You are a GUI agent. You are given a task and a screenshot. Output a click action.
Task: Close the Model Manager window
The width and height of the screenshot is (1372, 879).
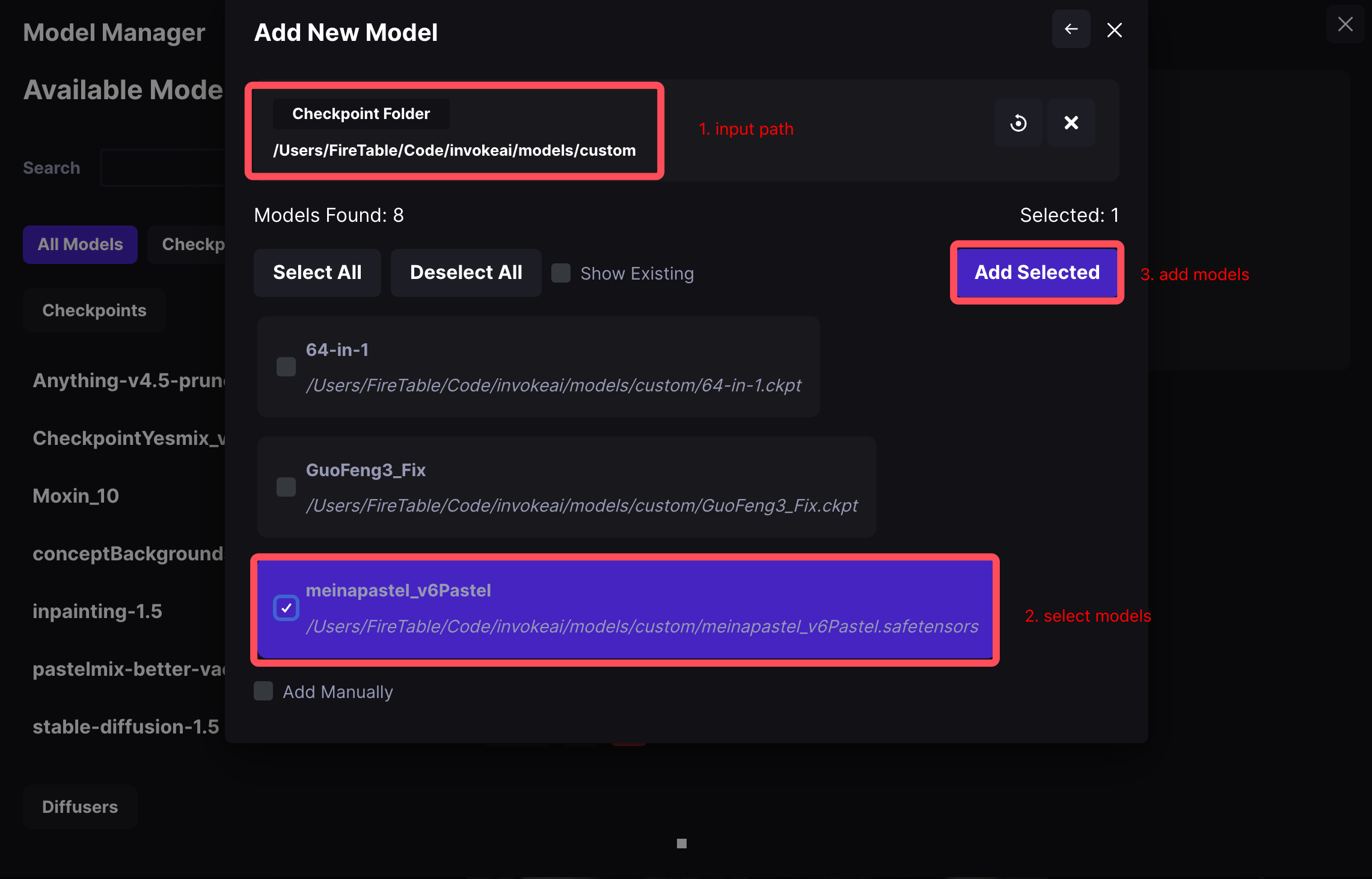point(1345,24)
